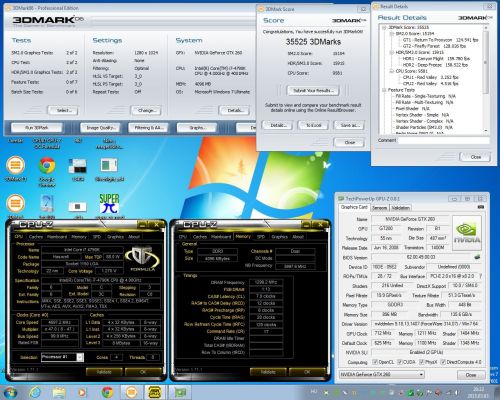Click the Submit Your Results button
500x400 pixels.
click(313, 91)
